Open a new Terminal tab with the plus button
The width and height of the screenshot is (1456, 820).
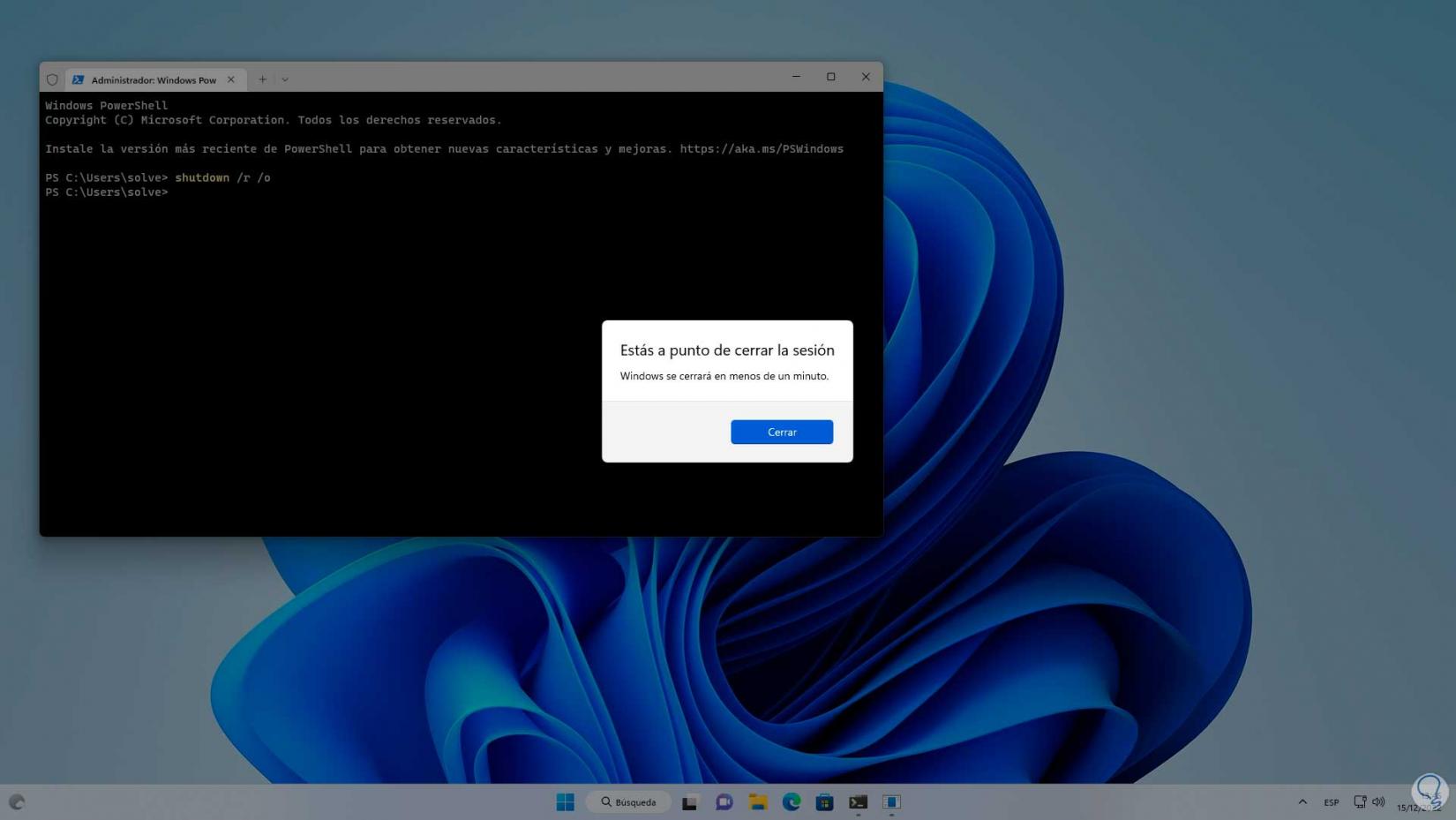click(262, 79)
